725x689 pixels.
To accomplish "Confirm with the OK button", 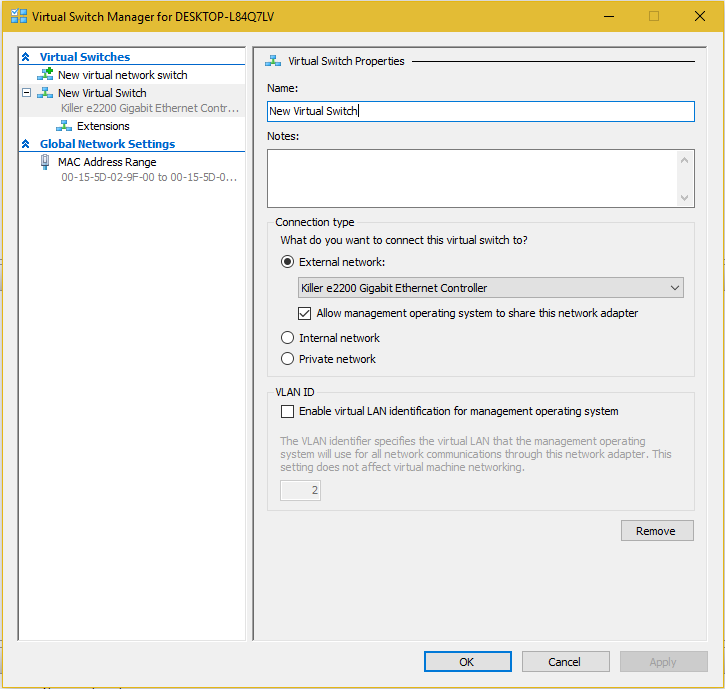I will point(467,661).
